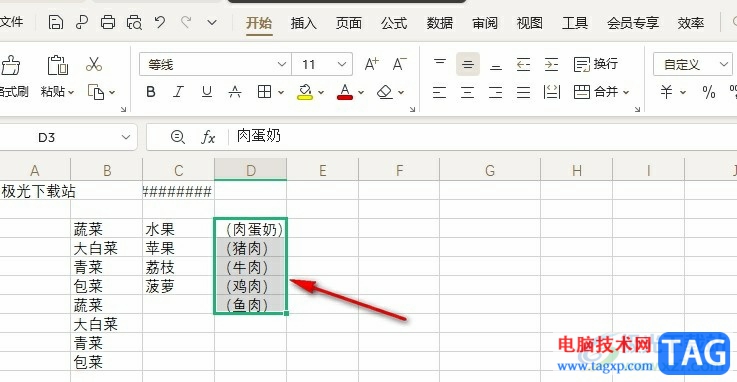Increase indent icon

pyautogui.click(x=551, y=64)
